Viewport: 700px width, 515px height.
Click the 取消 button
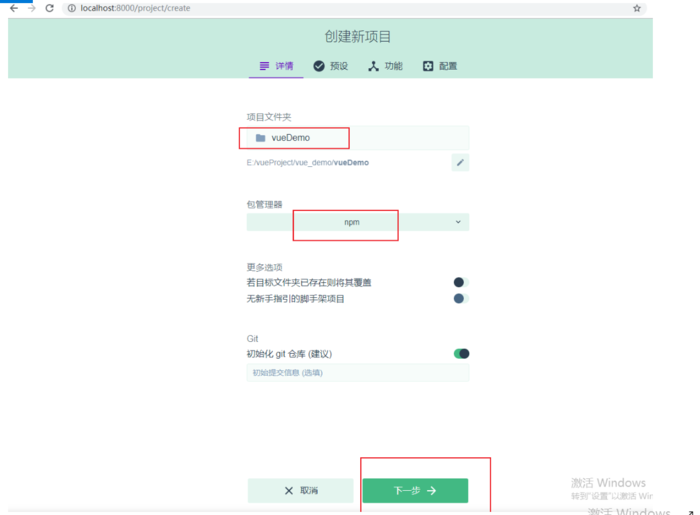[300, 491]
